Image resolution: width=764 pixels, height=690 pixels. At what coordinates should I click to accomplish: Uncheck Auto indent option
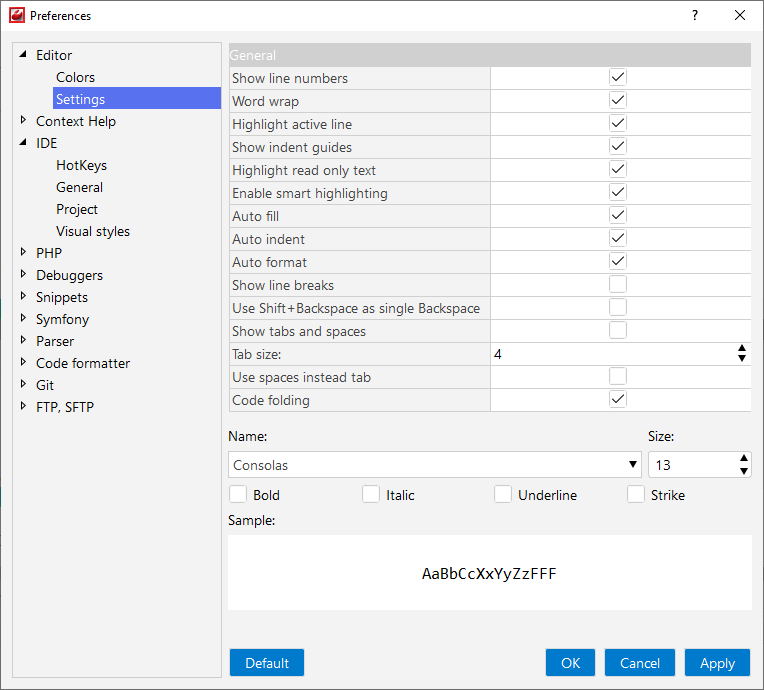[x=618, y=238]
